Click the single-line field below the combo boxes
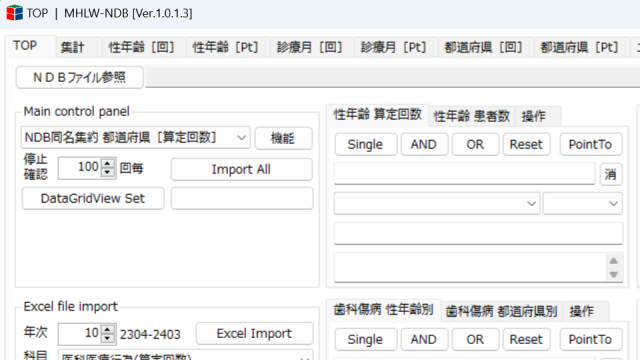This screenshot has width=640, height=360. (x=478, y=233)
